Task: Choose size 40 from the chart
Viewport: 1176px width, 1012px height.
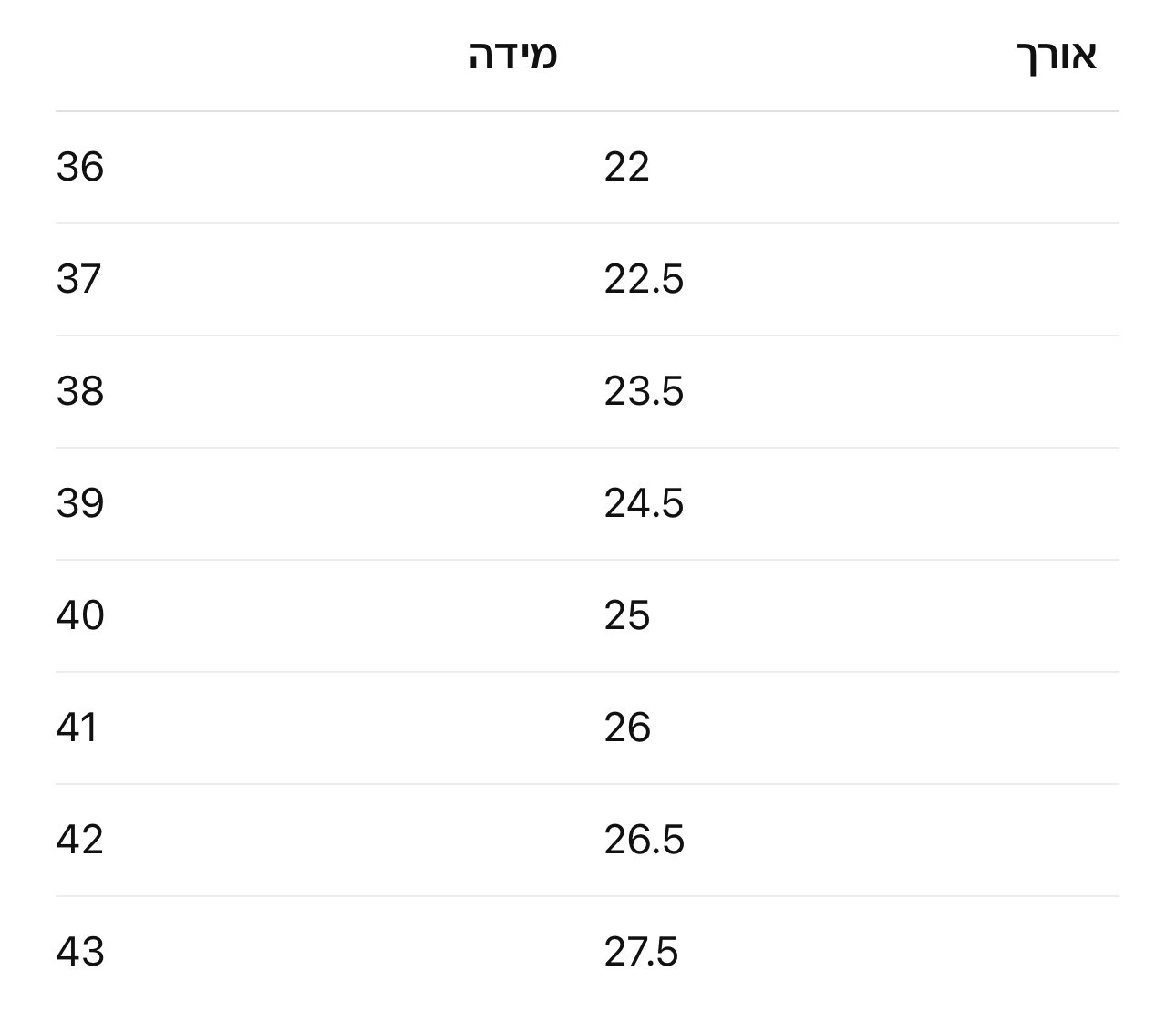Action: pos(80,615)
